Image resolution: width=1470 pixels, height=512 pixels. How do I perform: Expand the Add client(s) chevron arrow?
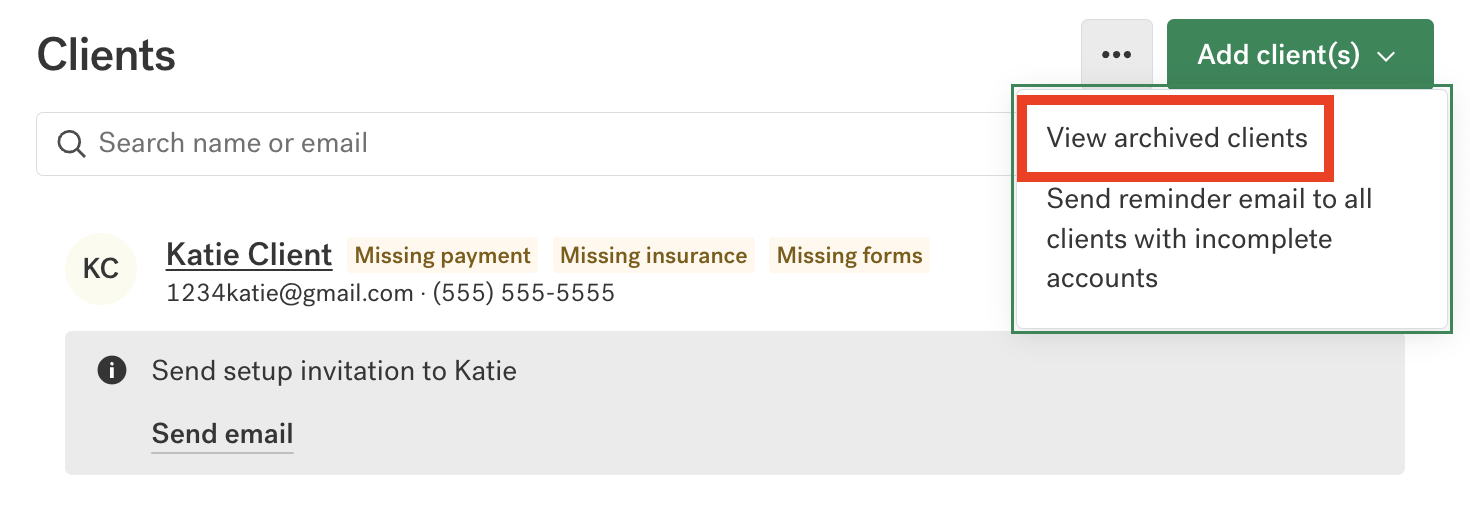pos(1386,56)
